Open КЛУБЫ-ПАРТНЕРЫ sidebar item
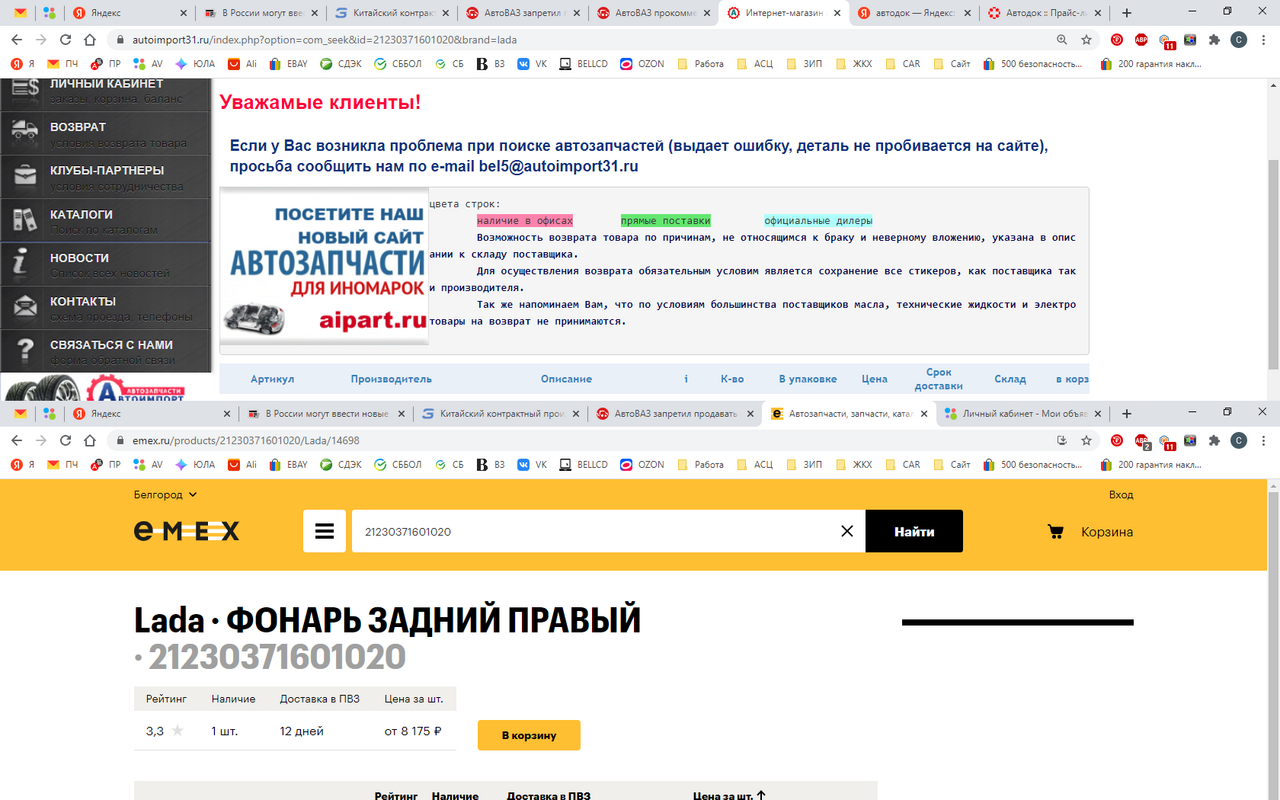The image size is (1280, 800). click(x=105, y=177)
